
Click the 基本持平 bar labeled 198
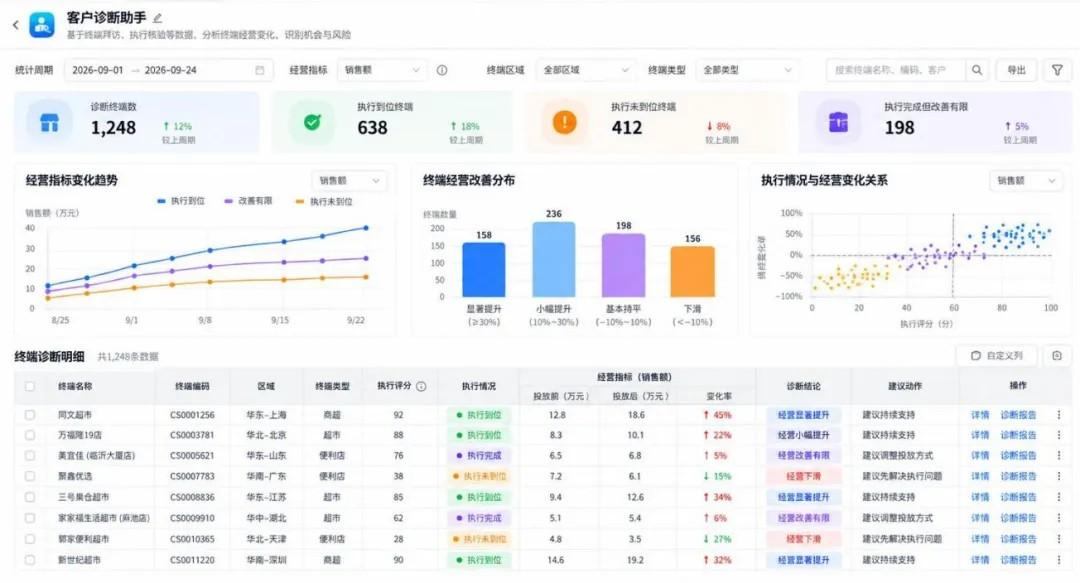[623, 265]
